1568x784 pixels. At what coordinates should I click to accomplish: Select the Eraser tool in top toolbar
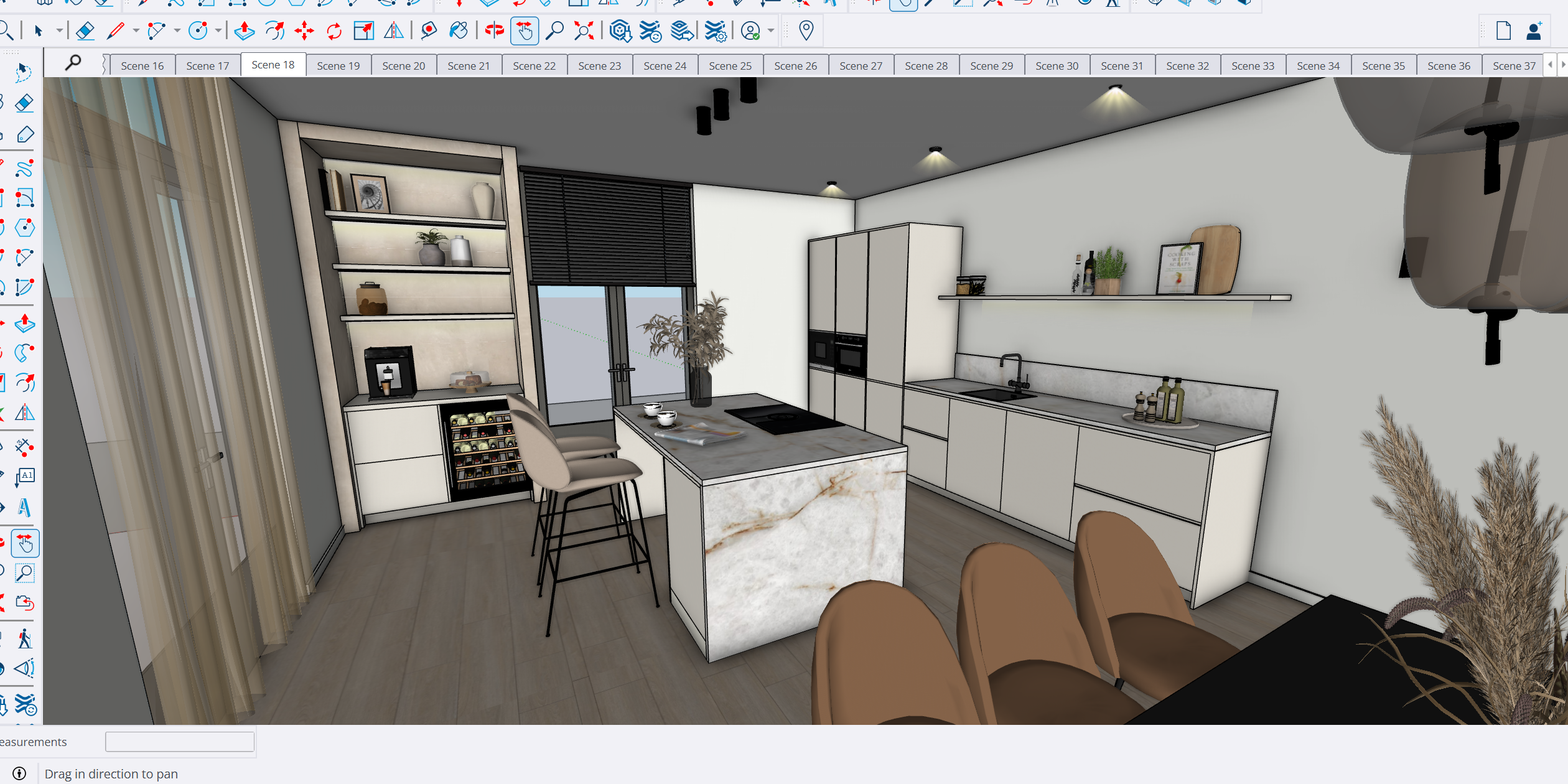pyautogui.click(x=85, y=30)
